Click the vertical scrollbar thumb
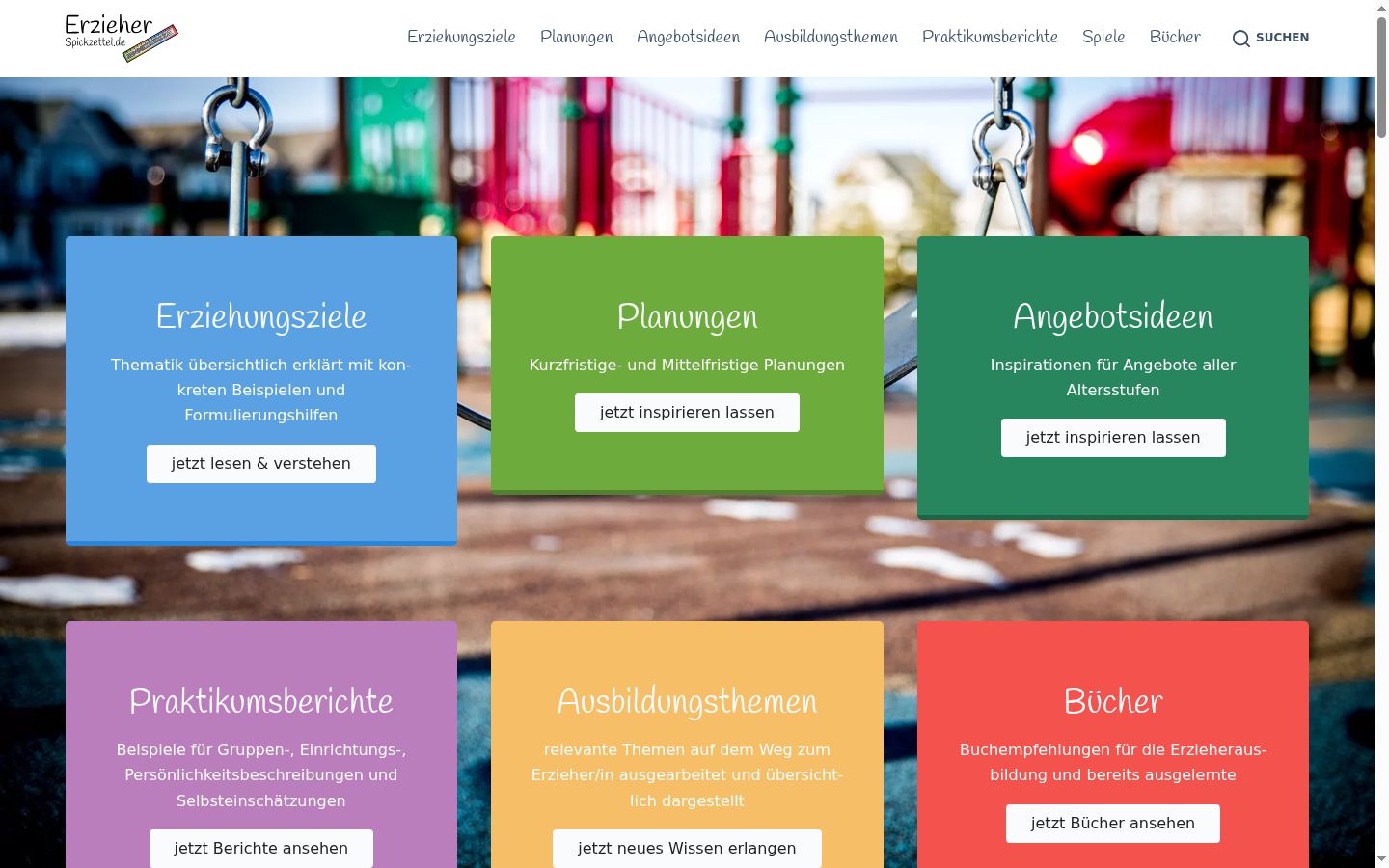 (1381, 77)
